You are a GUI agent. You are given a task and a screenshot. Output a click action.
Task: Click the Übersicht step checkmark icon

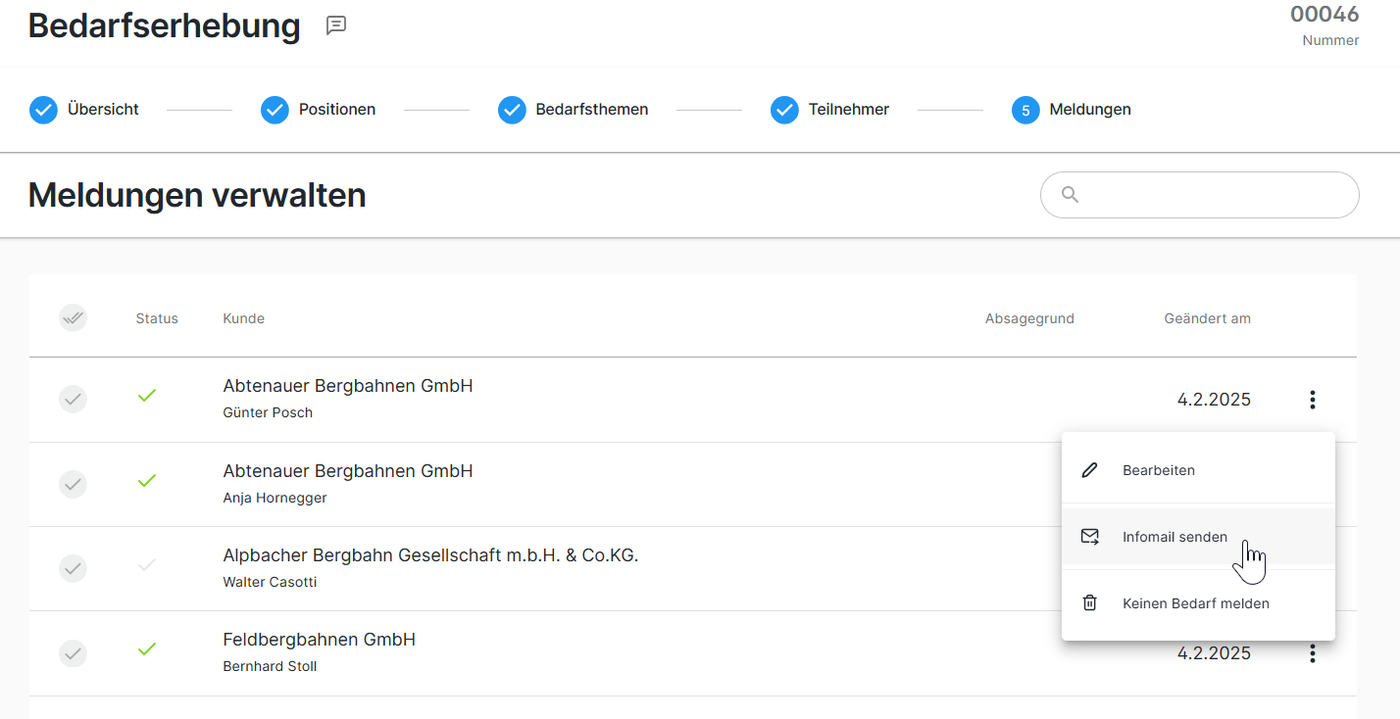(43, 110)
